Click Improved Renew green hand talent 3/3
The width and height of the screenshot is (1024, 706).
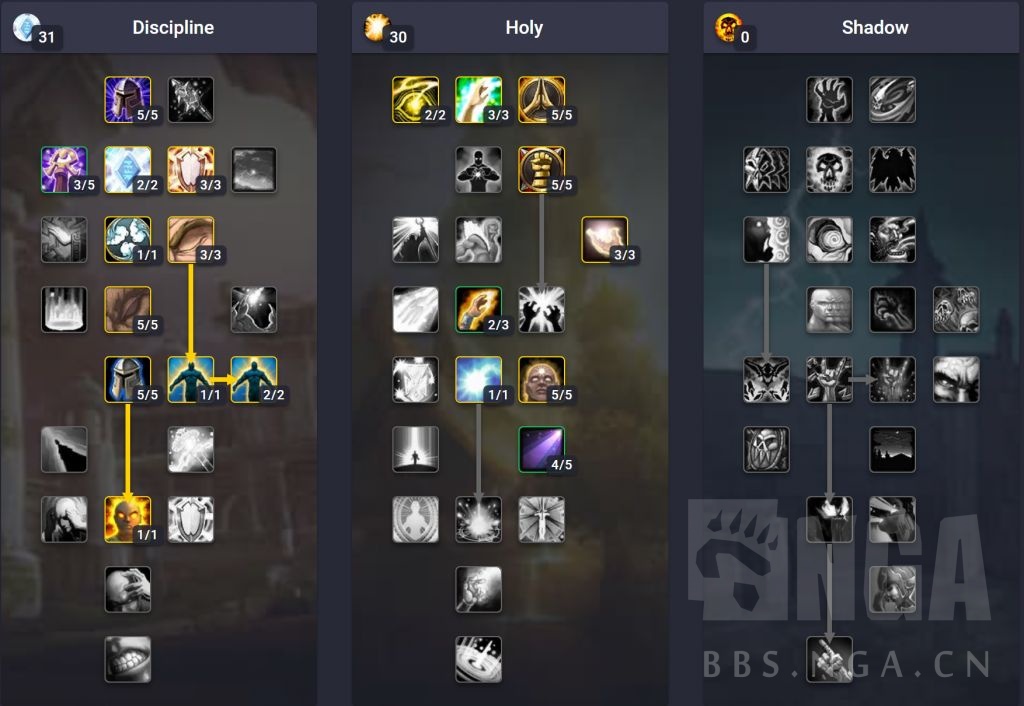(479, 100)
